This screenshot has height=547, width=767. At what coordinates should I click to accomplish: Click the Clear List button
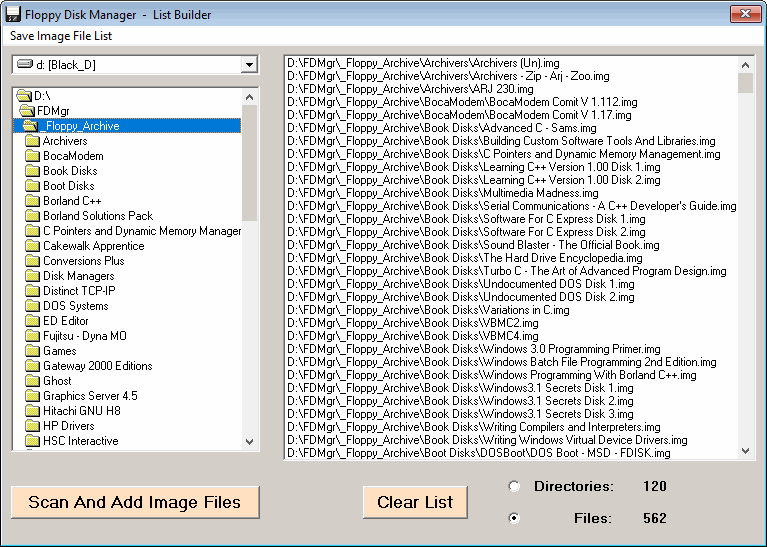(415, 502)
